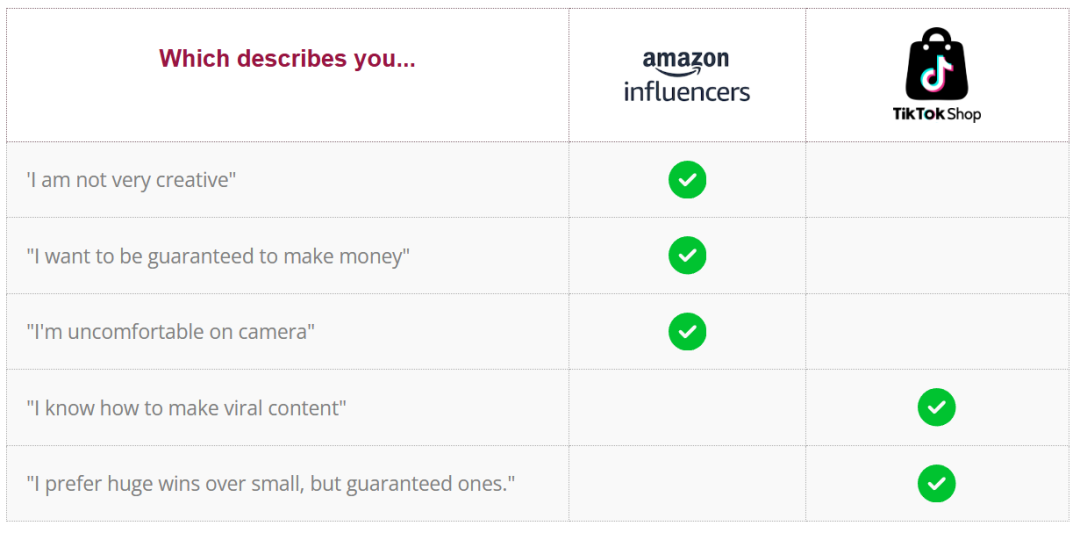Viewport: 1080px width, 533px height.
Task: Click the 'TikTok Shop' text label
Action: (x=937, y=114)
